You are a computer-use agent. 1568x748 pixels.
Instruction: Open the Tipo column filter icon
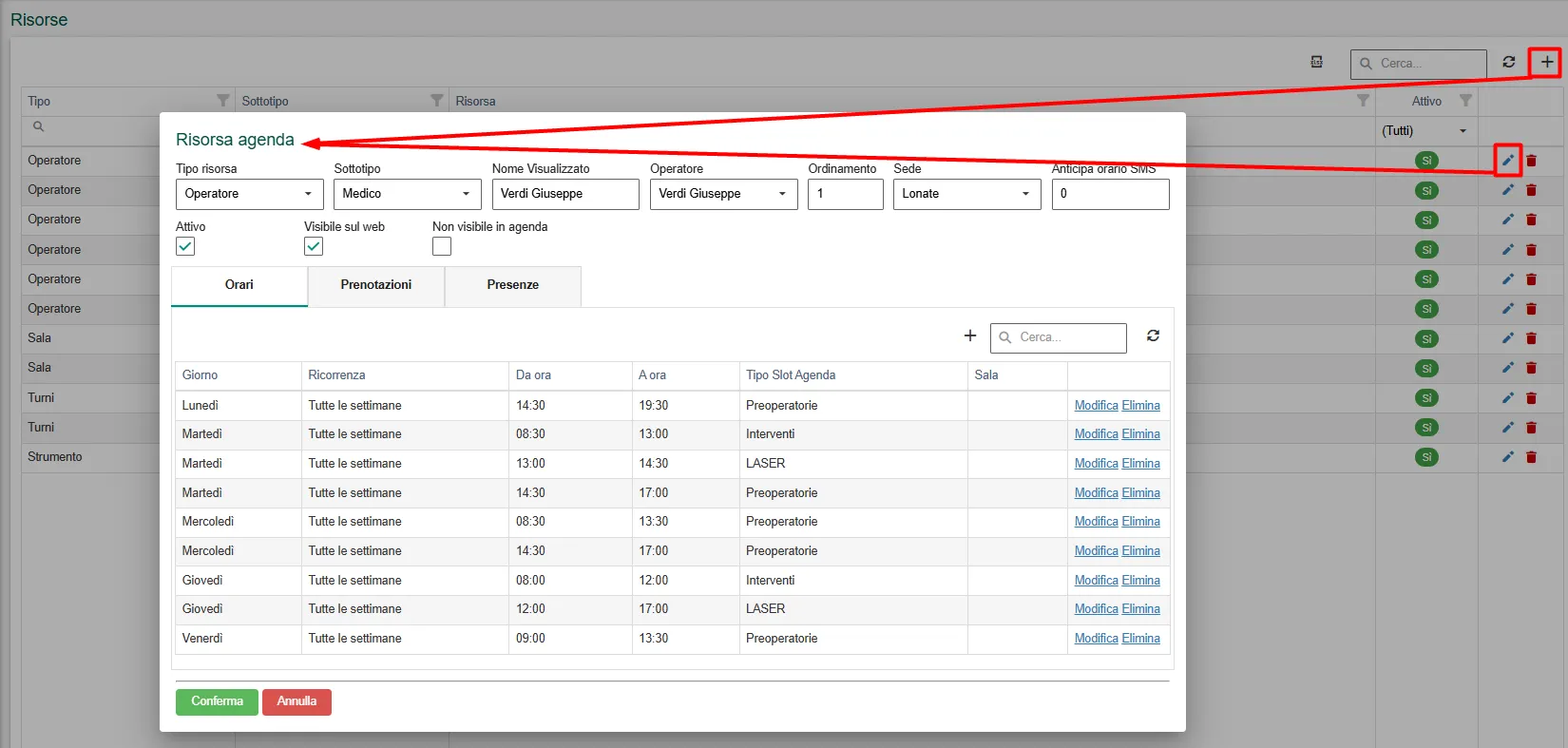(x=222, y=101)
